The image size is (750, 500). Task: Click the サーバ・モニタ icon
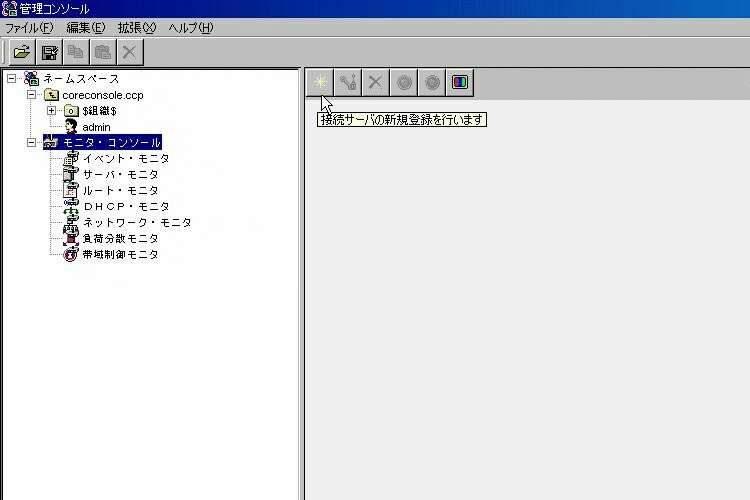71,174
